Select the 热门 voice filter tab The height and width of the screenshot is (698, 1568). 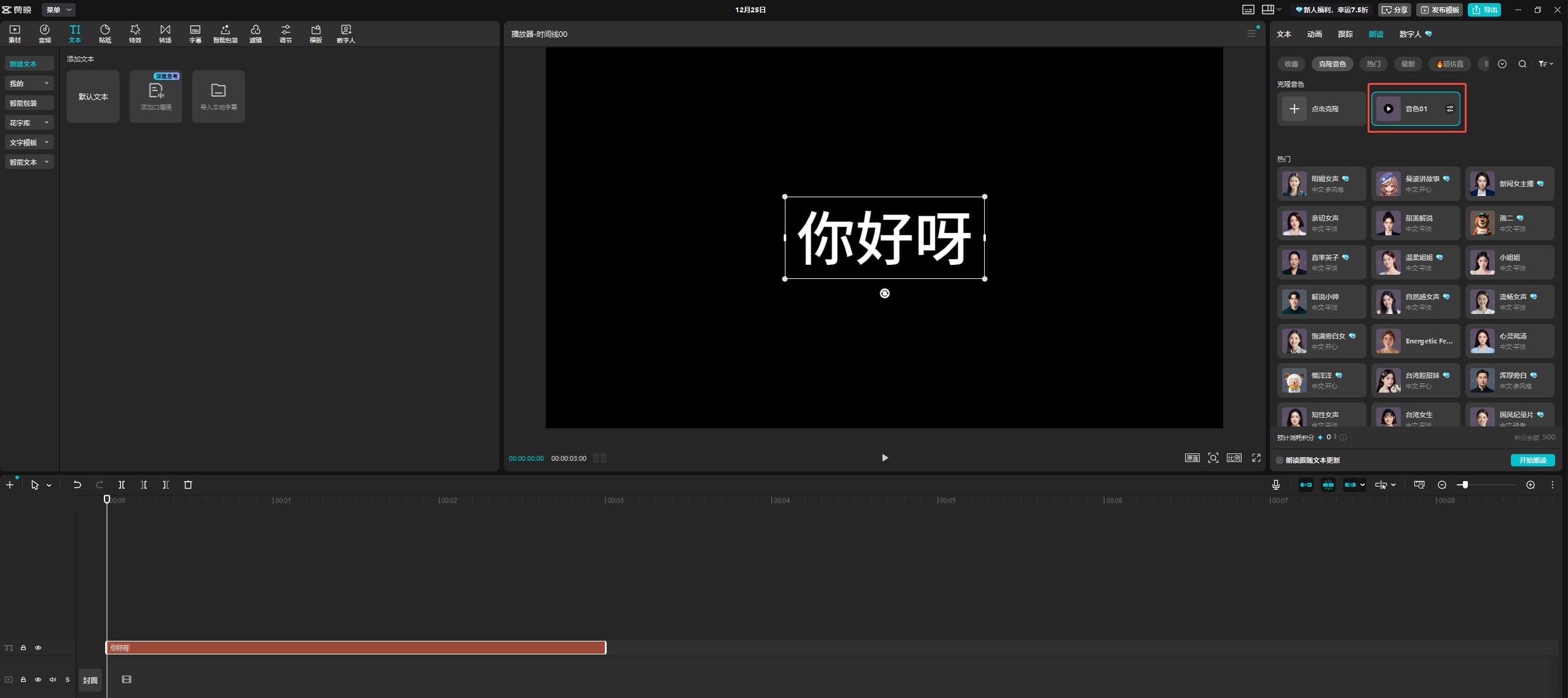point(1373,64)
